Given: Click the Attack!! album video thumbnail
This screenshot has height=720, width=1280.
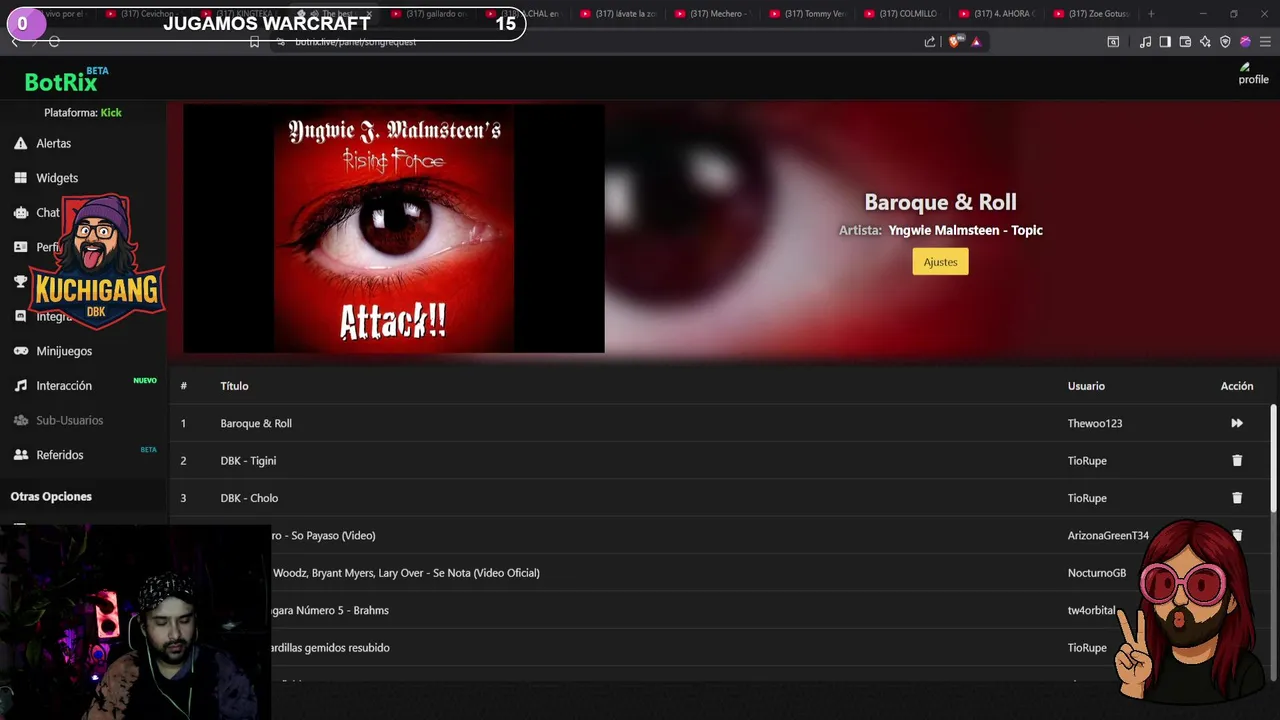Looking at the screenshot, I should point(394,229).
